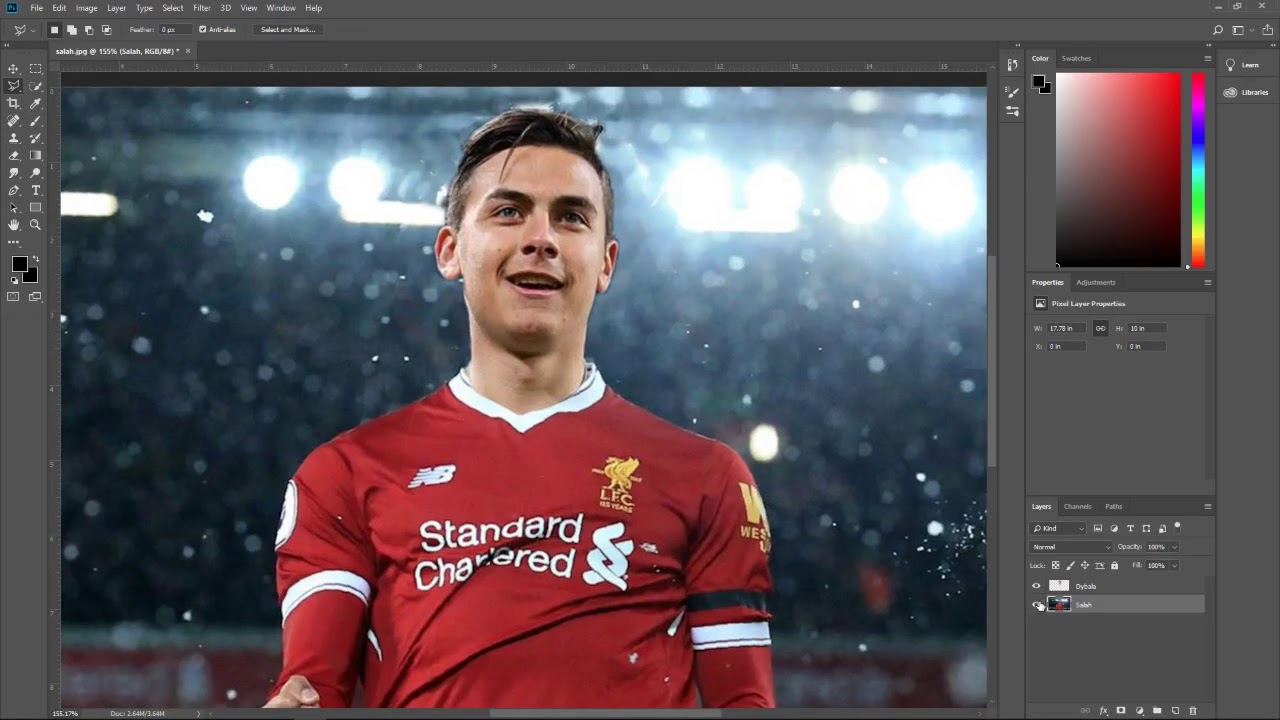
Task: Open the blend mode Normal dropdown
Action: (x=1071, y=547)
